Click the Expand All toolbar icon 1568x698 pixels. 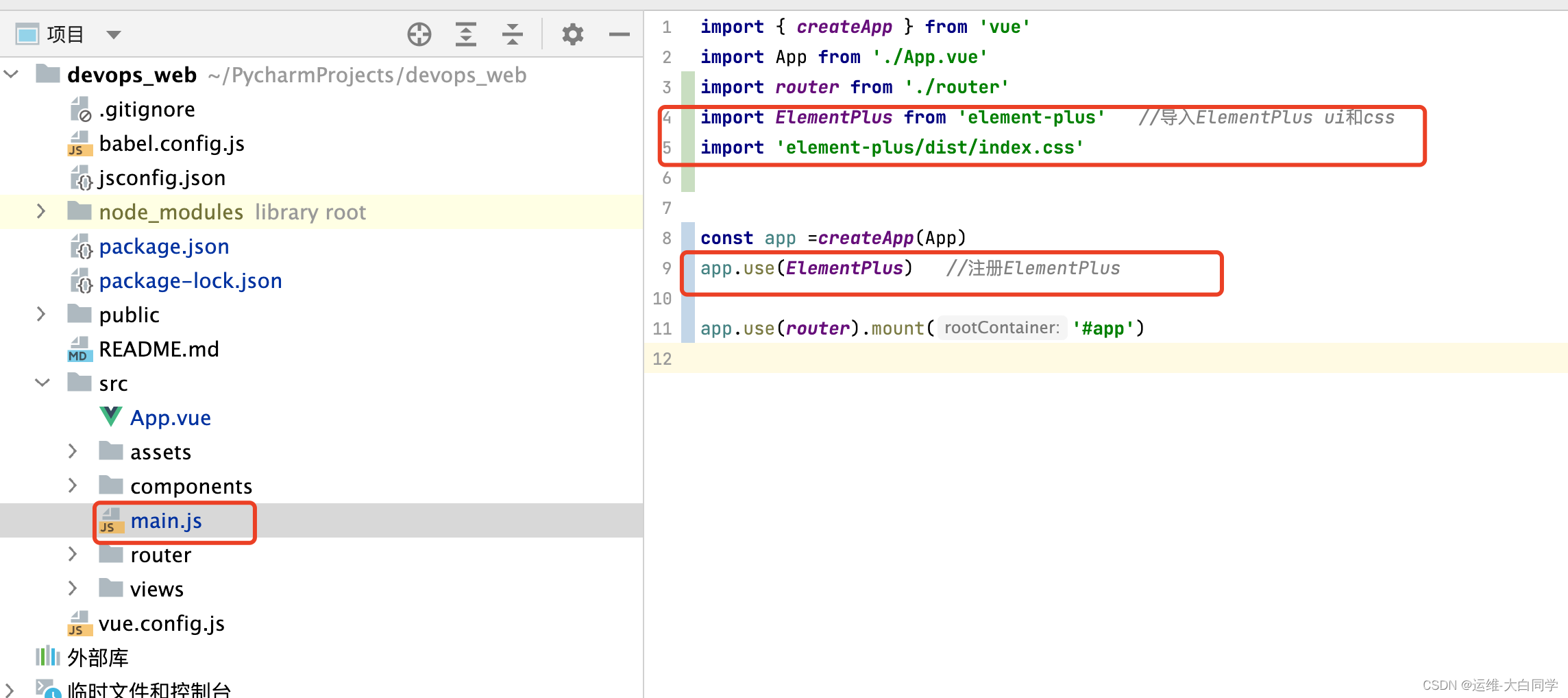(x=466, y=34)
